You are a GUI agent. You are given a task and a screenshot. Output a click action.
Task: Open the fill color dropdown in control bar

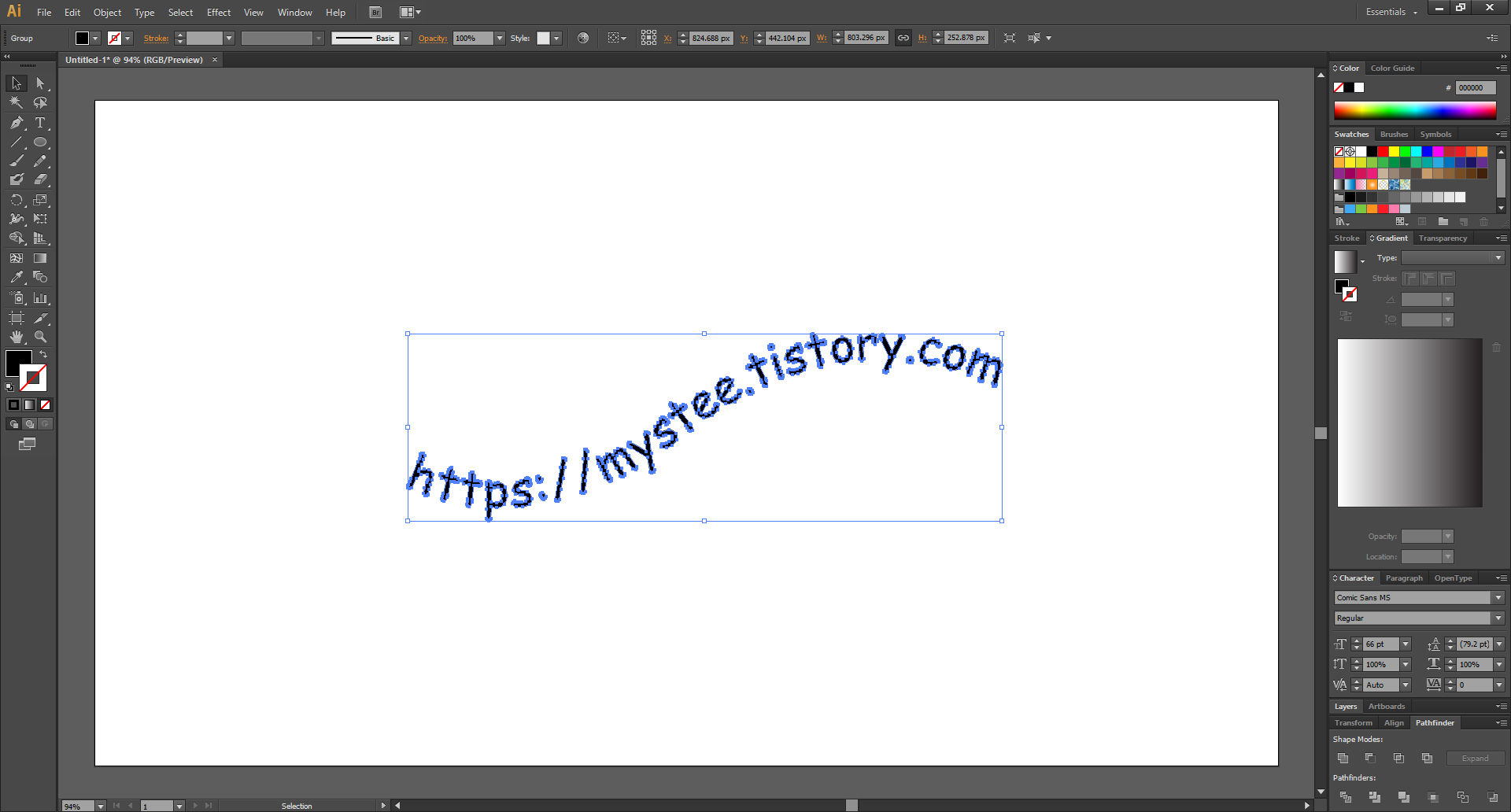pos(95,38)
